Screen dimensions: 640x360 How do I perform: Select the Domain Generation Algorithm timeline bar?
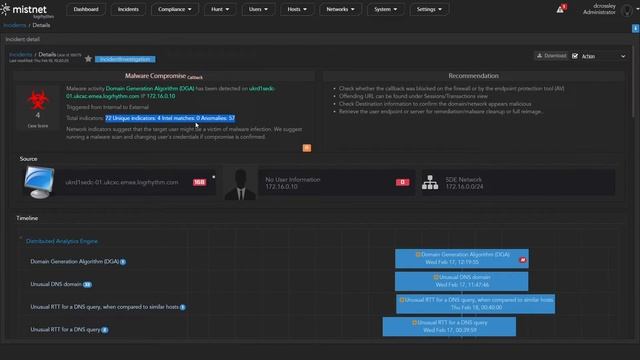(462, 258)
